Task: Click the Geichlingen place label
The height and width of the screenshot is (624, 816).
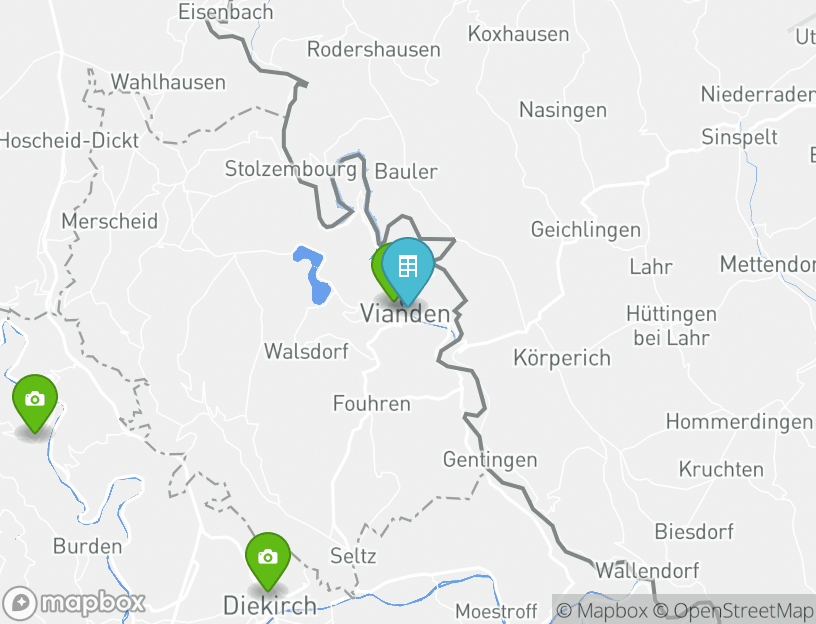Action: [585, 230]
